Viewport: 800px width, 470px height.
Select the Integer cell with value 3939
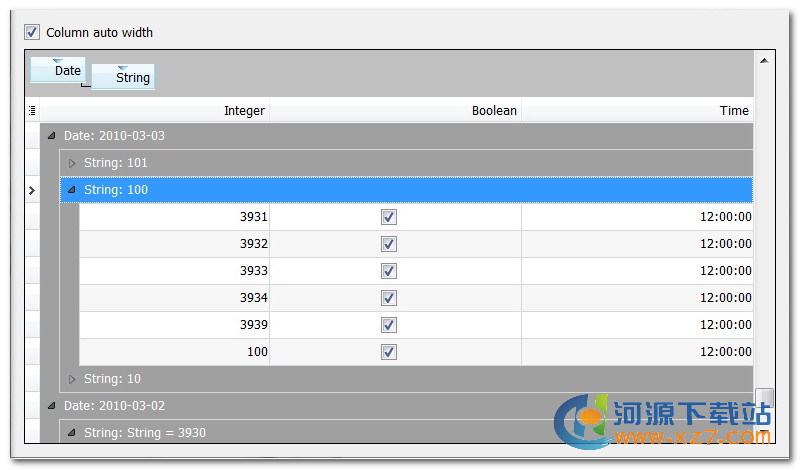(174, 325)
